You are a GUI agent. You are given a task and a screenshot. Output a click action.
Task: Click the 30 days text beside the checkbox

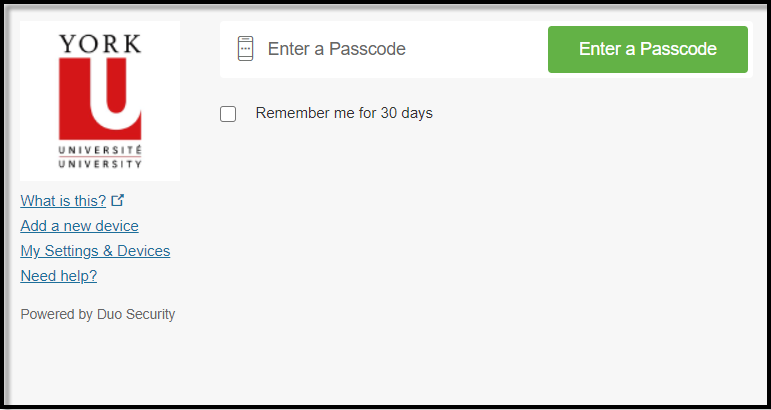pyautogui.click(x=406, y=113)
